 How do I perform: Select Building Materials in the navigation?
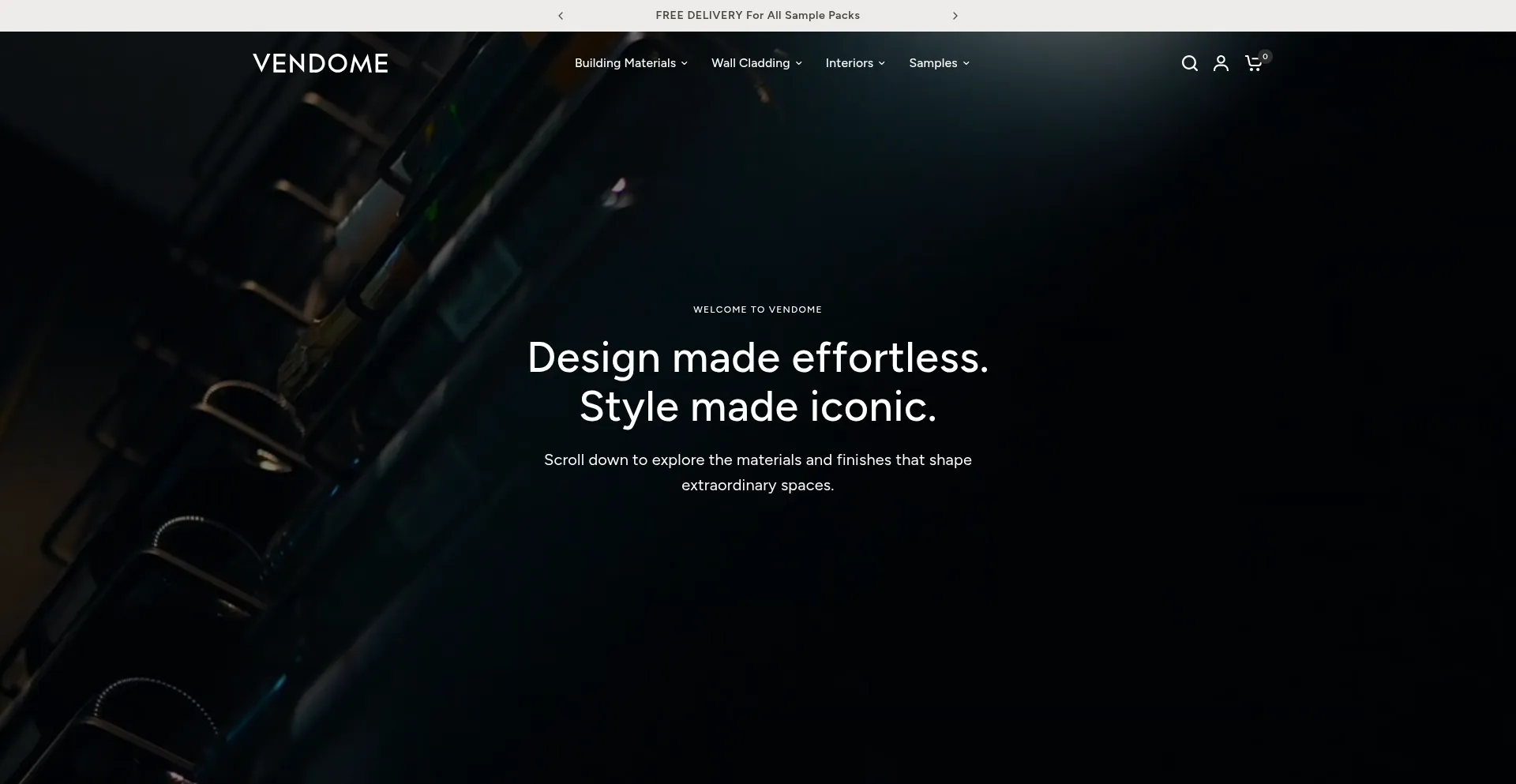(625, 63)
